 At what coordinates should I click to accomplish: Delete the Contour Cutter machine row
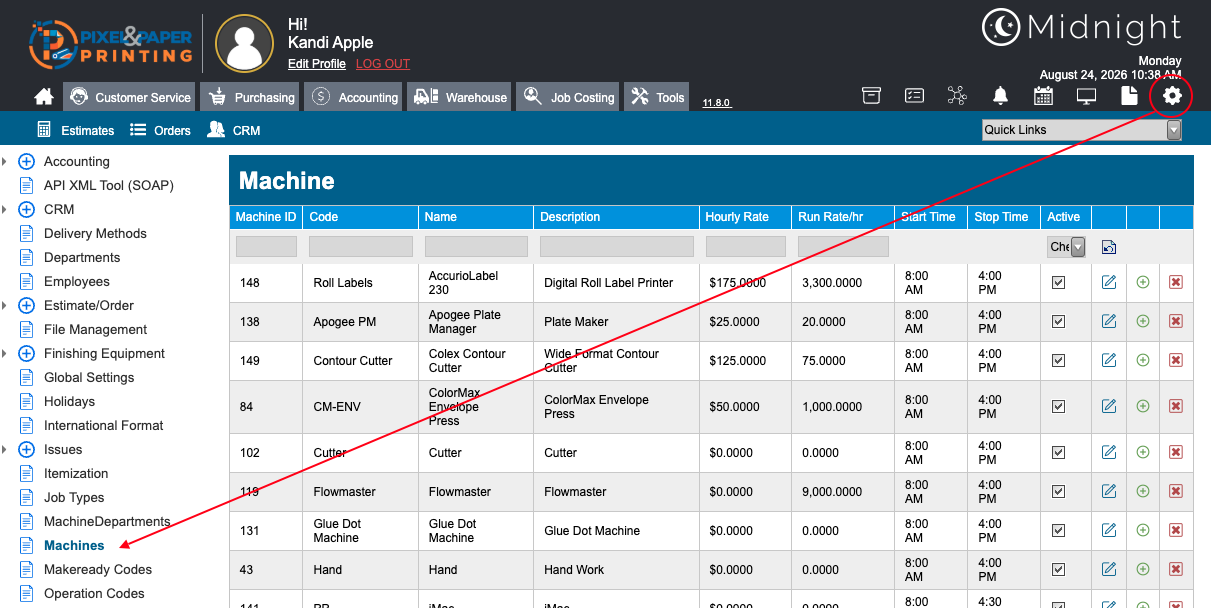(1176, 361)
